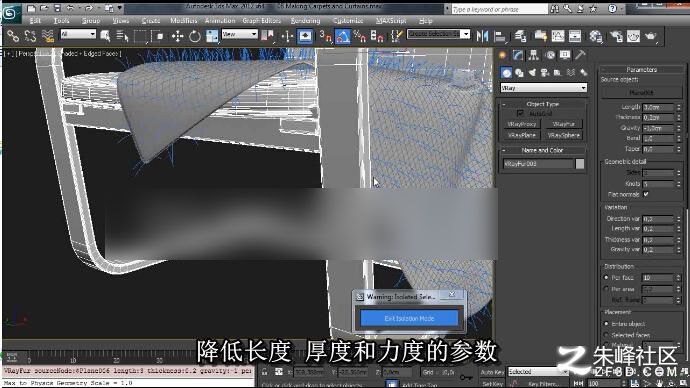Toggle the Flat normals checkbox

(x=646, y=194)
